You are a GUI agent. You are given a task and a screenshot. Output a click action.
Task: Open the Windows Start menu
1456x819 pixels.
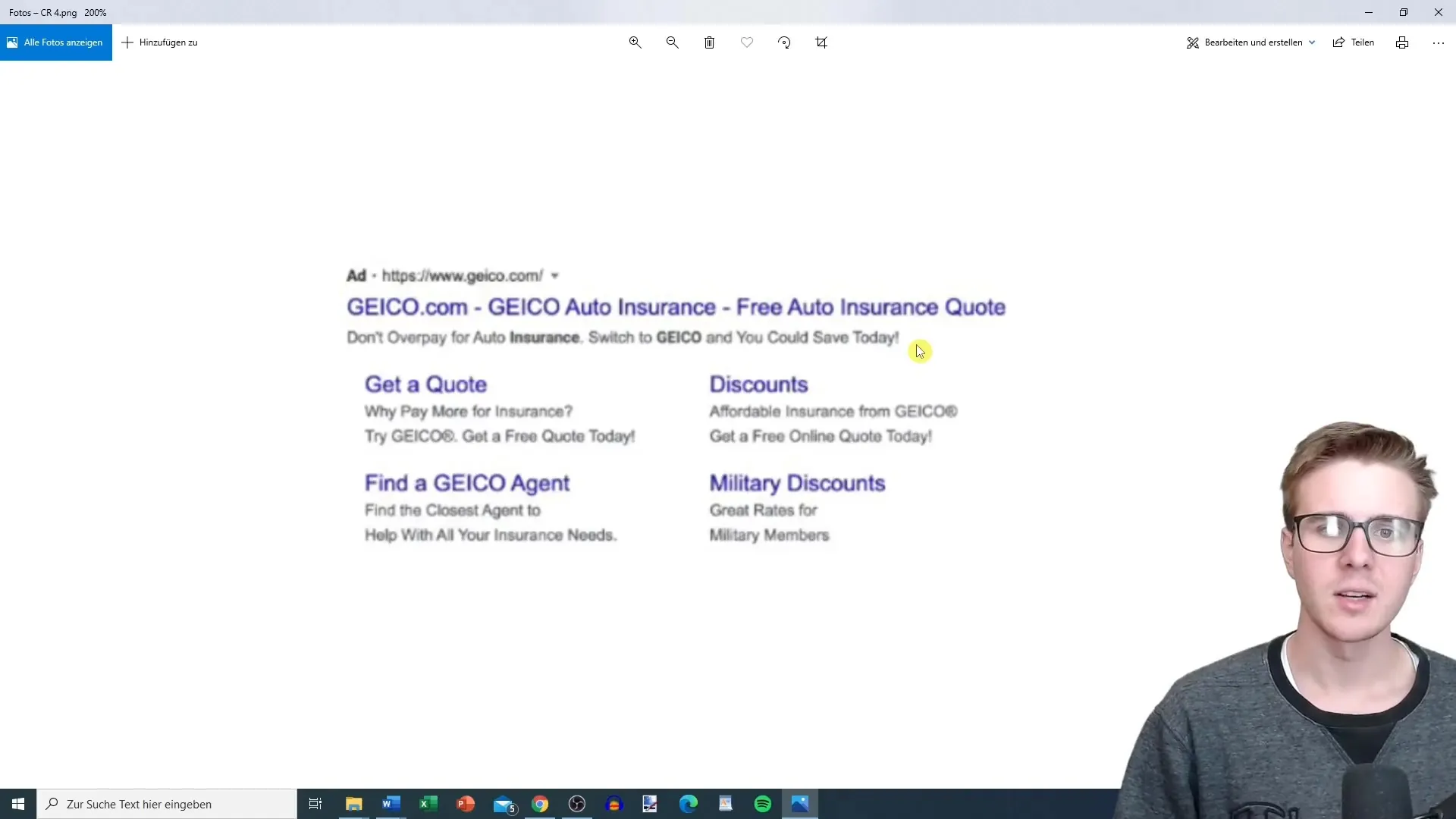(x=18, y=804)
